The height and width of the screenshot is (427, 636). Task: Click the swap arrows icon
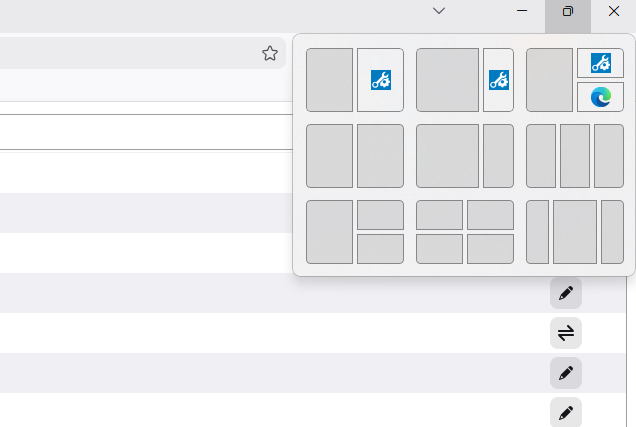(x=565, y=333)
